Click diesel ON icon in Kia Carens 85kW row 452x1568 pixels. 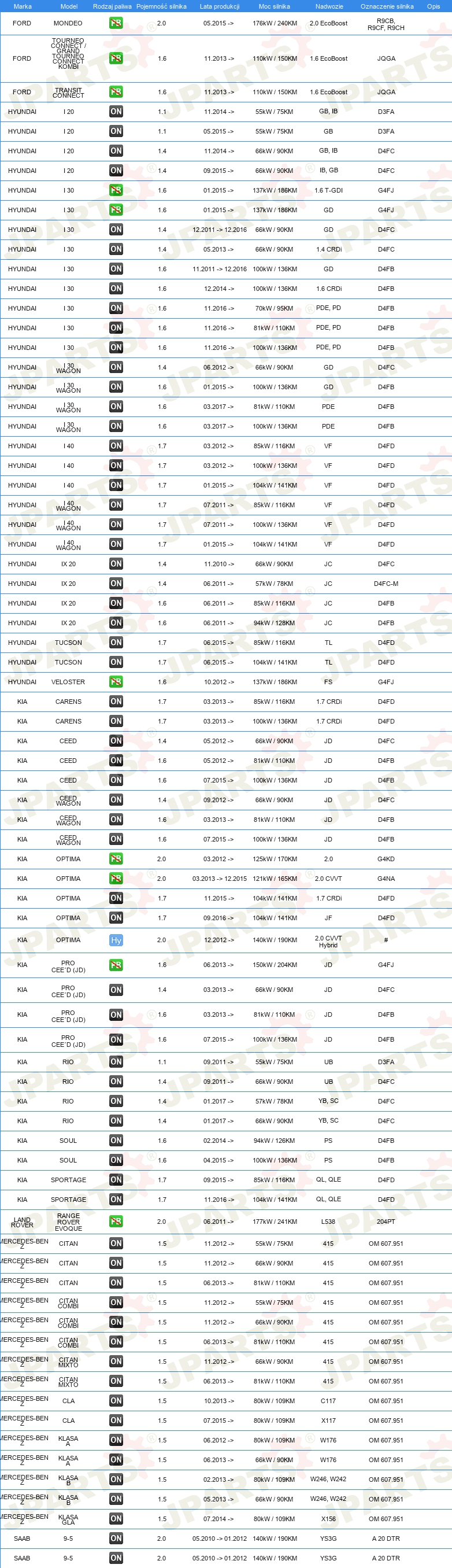click(116, 701)
